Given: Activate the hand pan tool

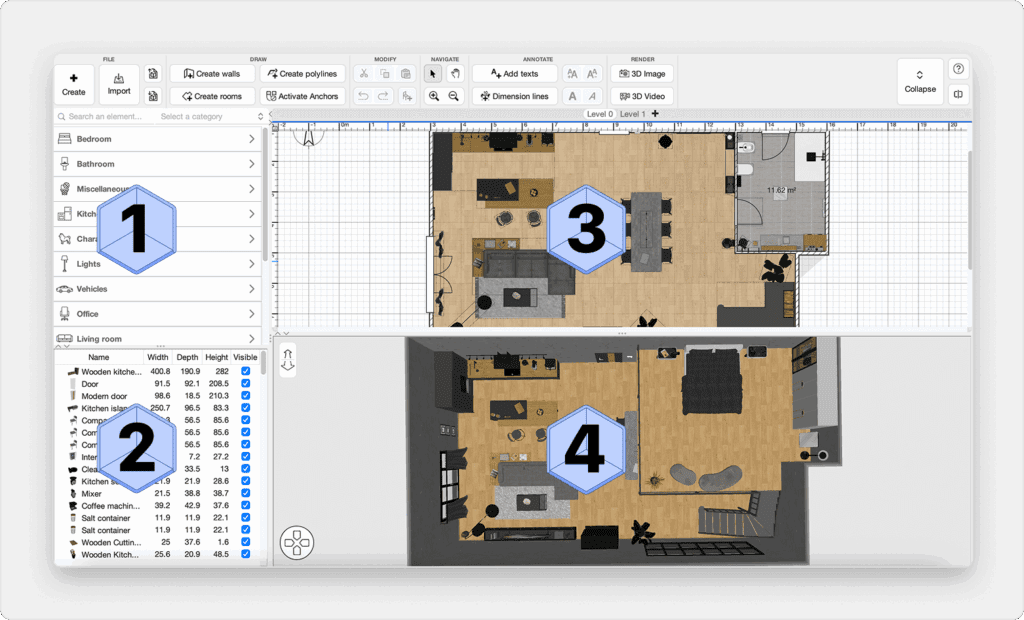Looking at the screenshot, I should tap(454, 74).
